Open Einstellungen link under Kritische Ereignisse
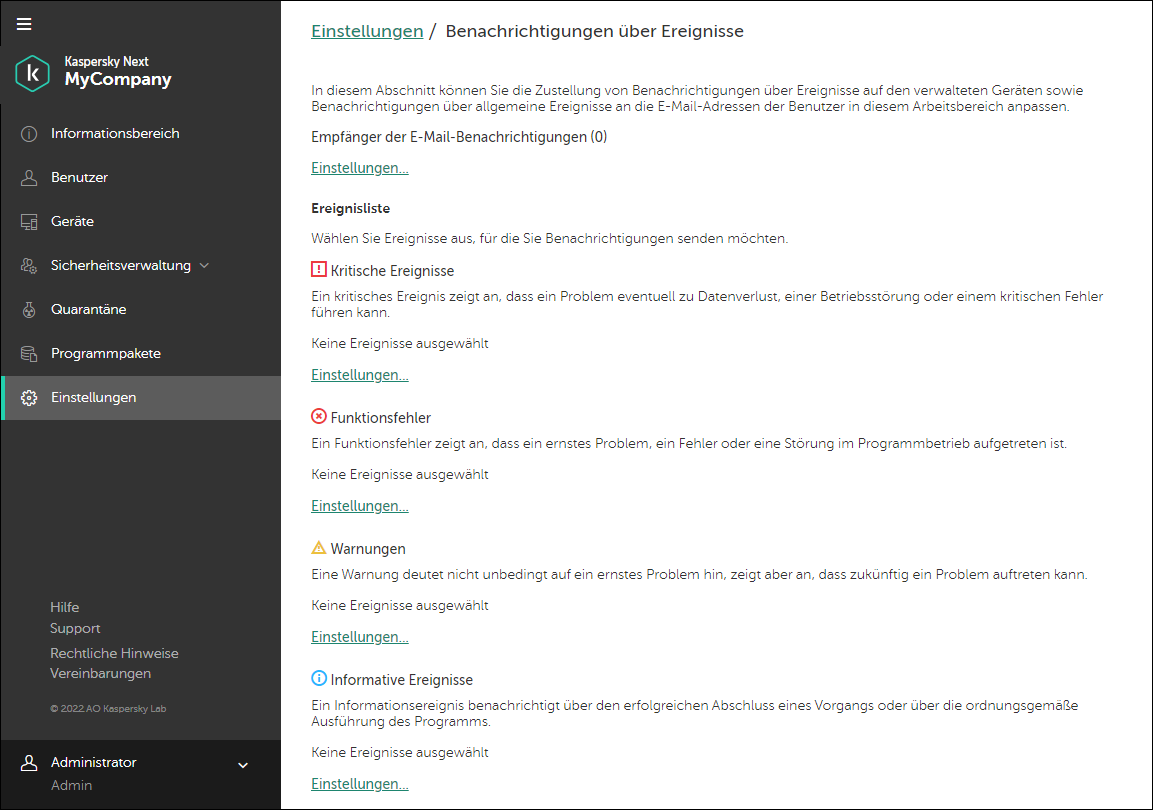1153x810 pixels. [x=360, y=375]
